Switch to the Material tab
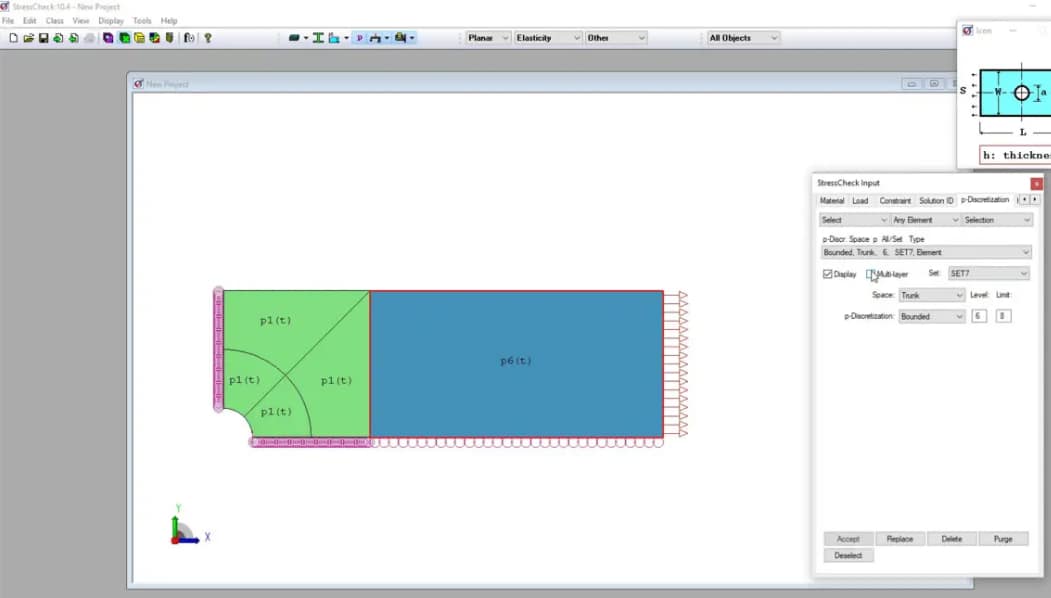 coord(831,200)
